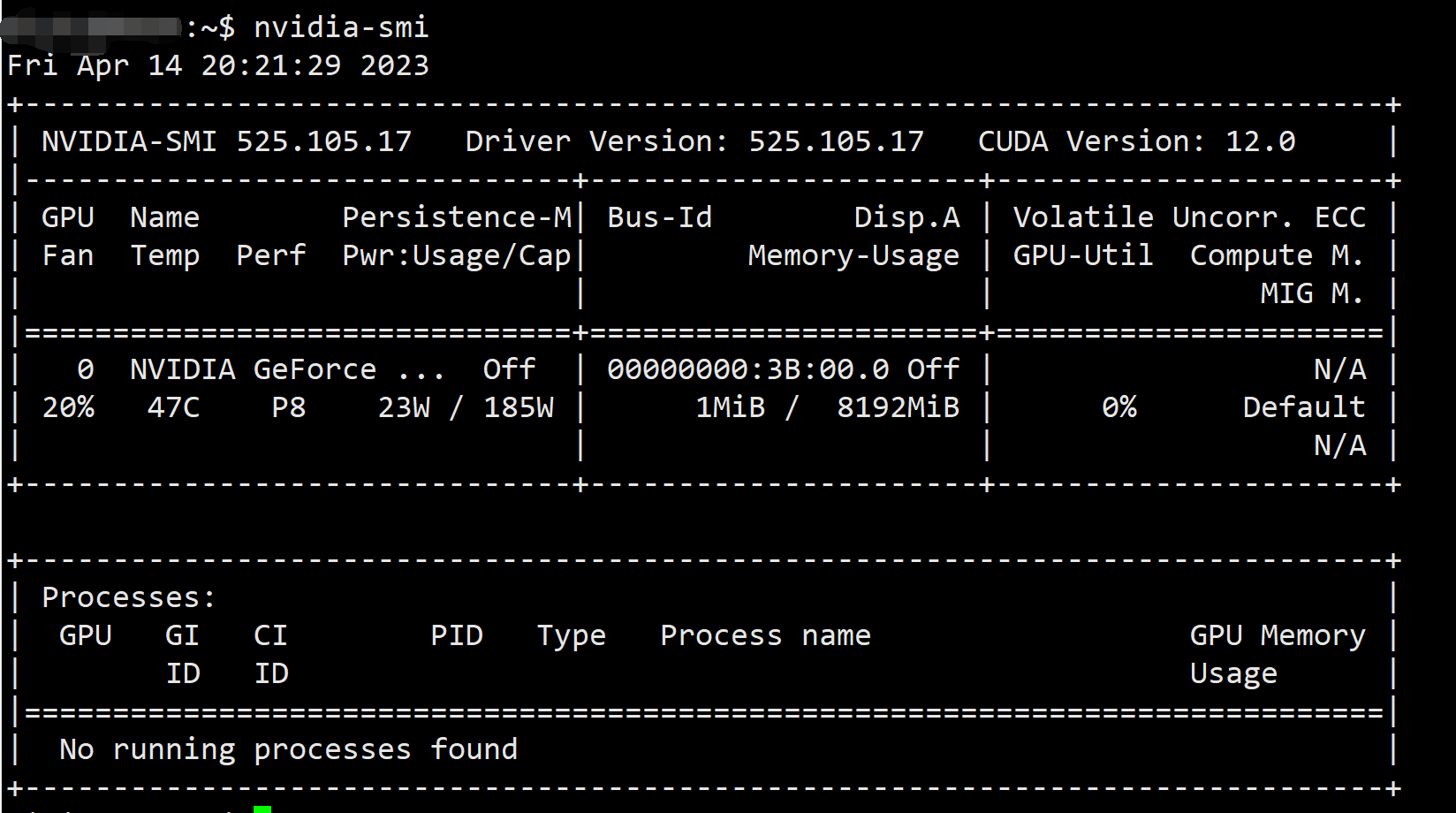Click the 'Temp' column header
Image resolution: width=1456 pixels, height=813 pixels.
[165, 256]
